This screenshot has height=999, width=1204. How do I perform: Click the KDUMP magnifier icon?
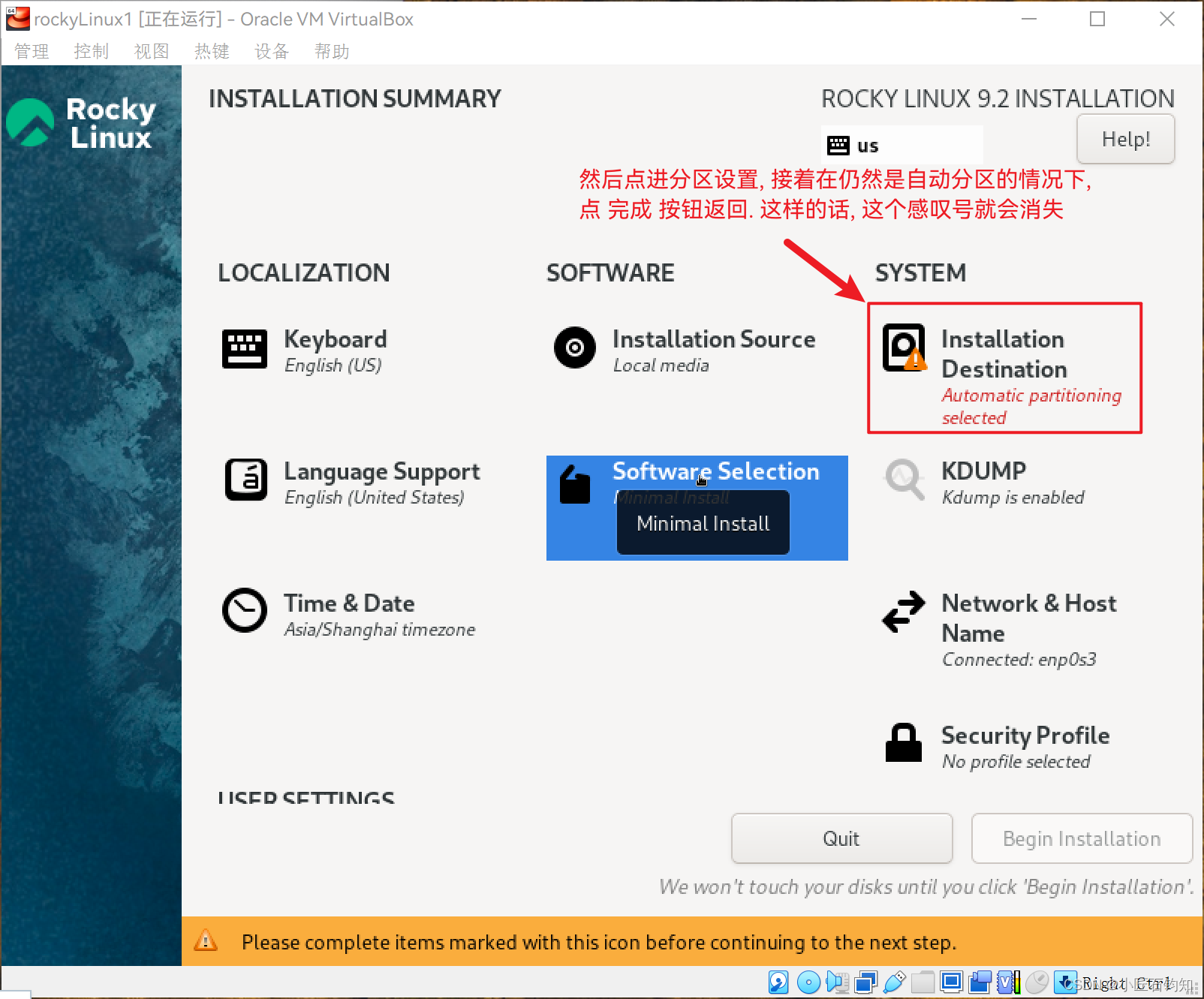tap(905, 480)
